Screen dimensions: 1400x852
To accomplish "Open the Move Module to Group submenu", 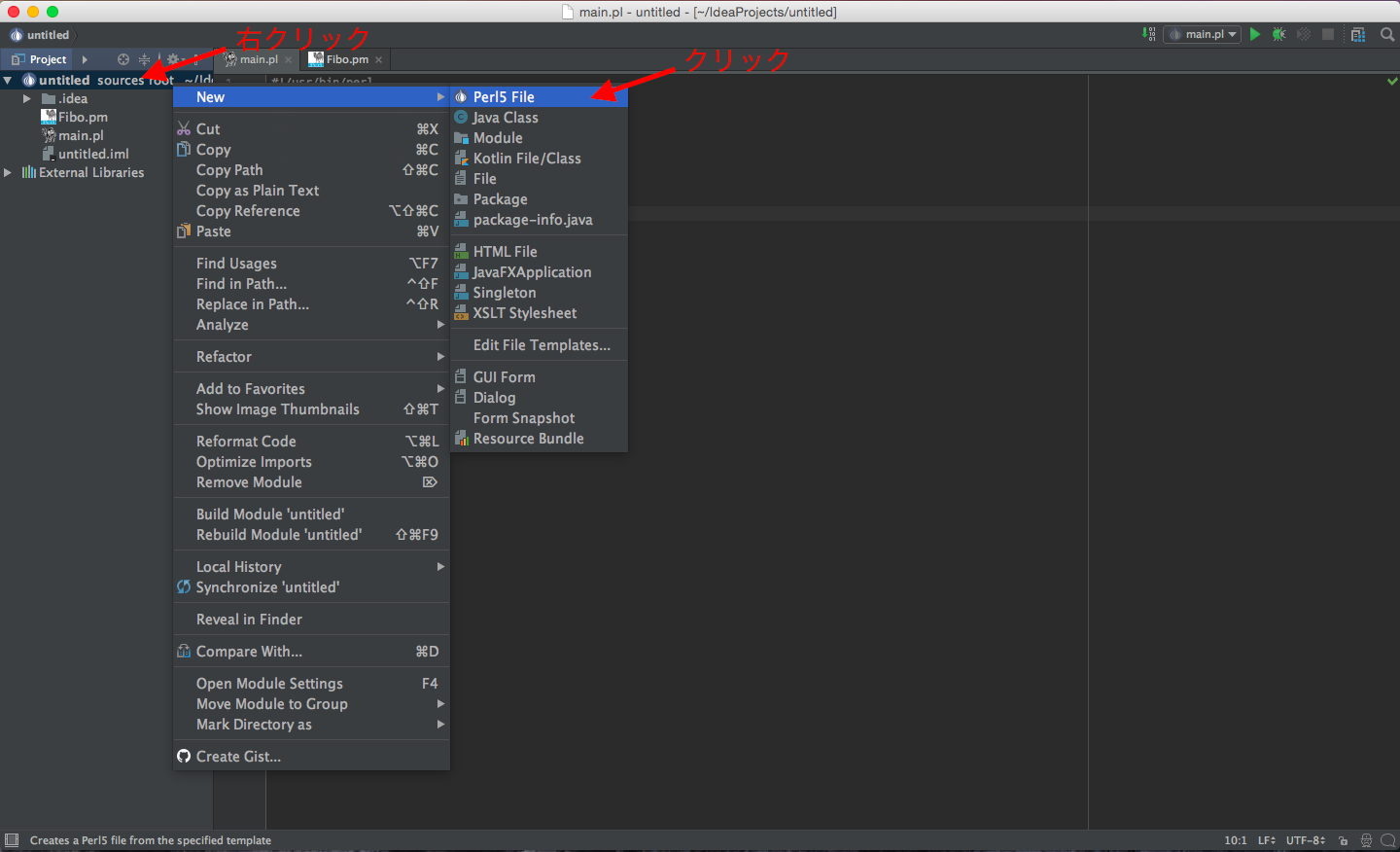I will [311, 704].
